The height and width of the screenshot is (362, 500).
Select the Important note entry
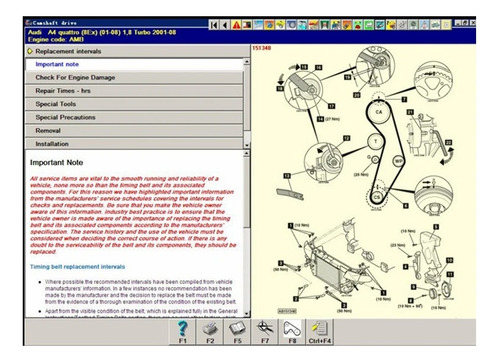click(x=134, y=64)
